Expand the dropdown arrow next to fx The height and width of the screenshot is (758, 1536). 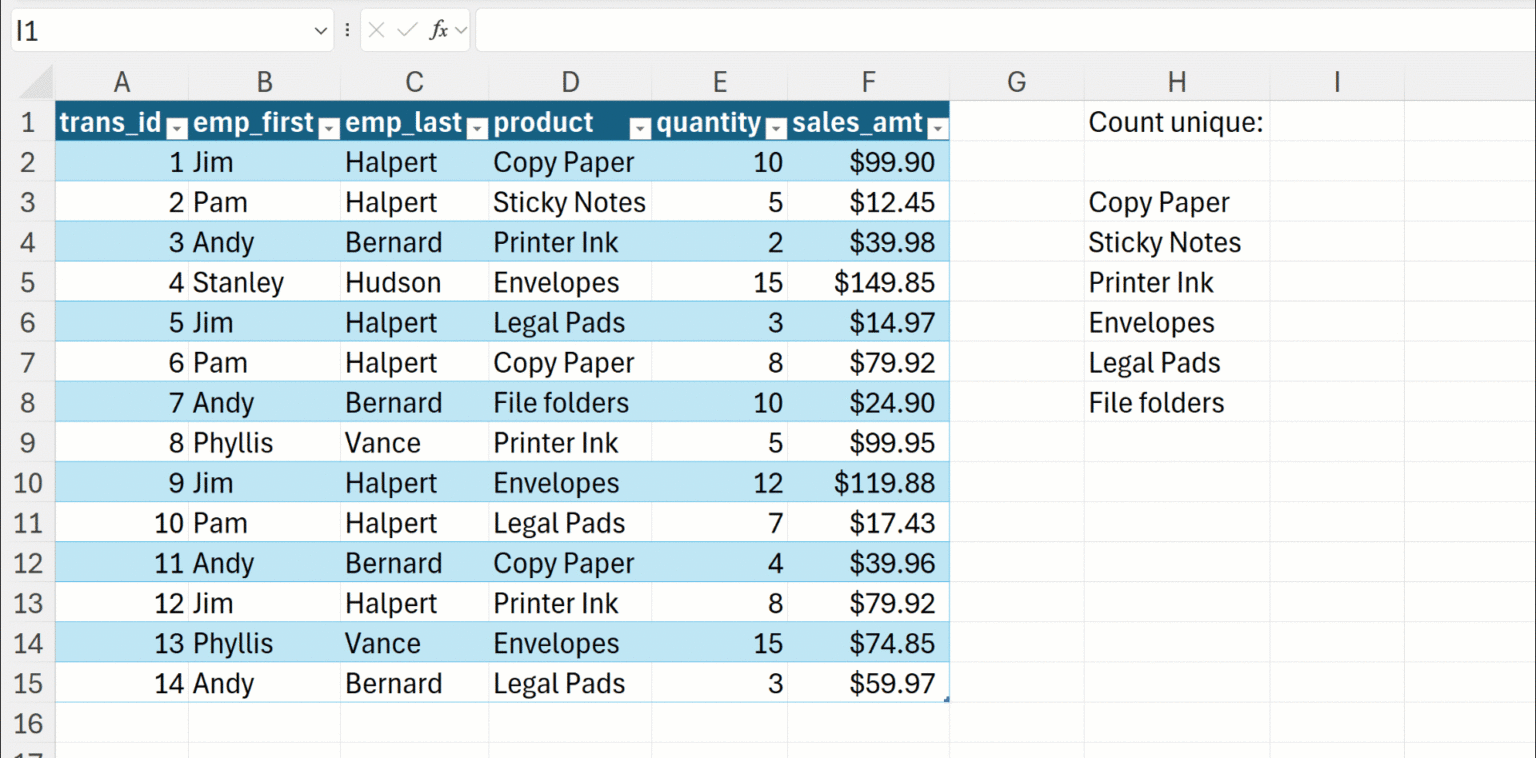tap(461, 31)
